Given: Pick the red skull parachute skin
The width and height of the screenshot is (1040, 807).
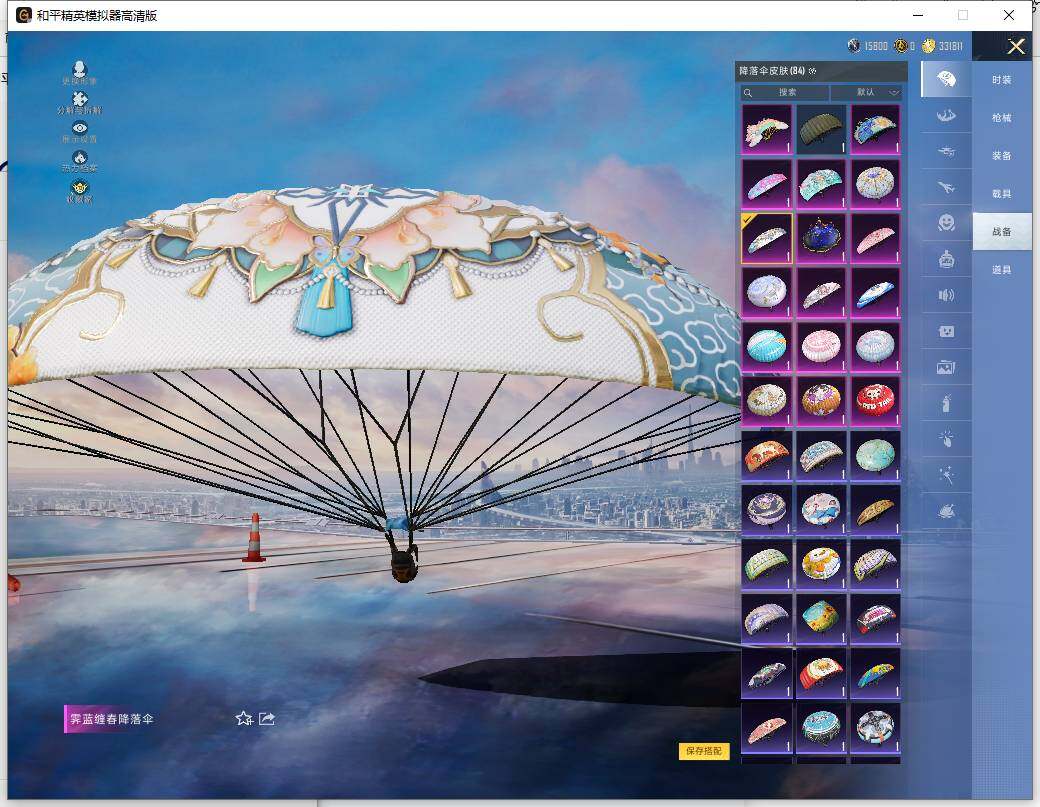Looking at the screenshot, I should (x=875, y=400).
